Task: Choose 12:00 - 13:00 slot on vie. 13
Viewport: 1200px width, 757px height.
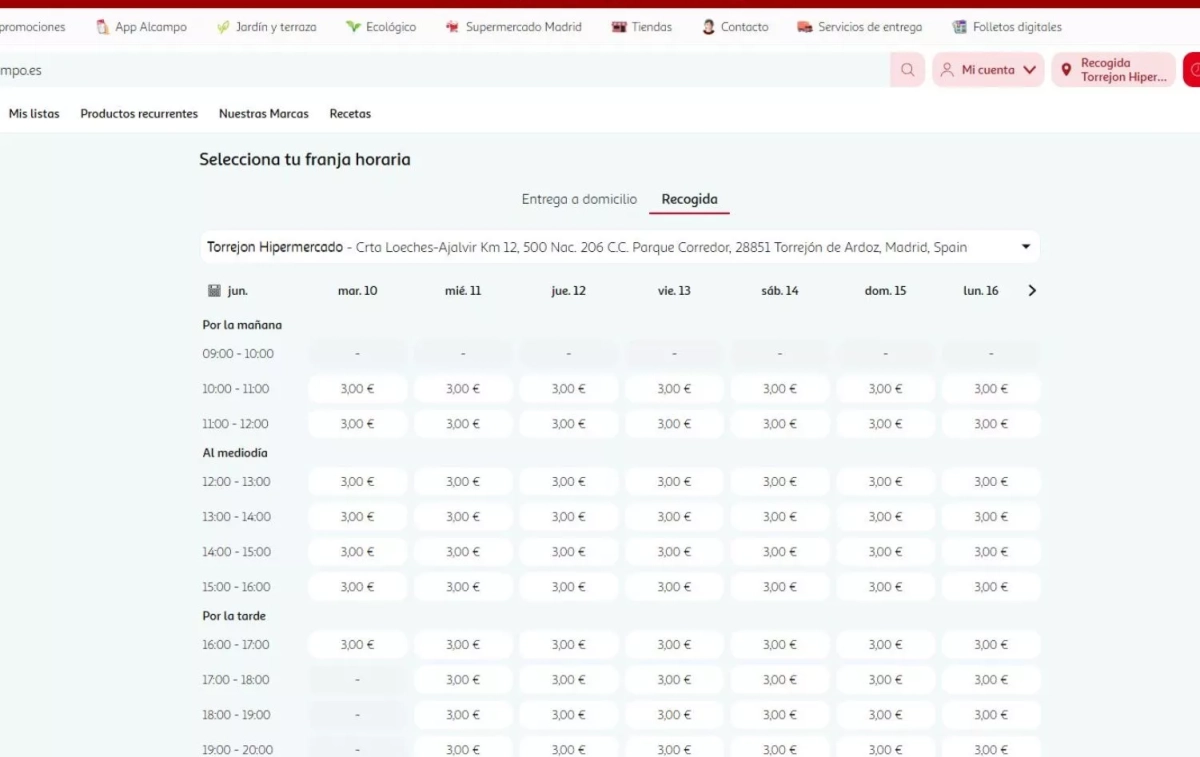Action: coord(674,482)
